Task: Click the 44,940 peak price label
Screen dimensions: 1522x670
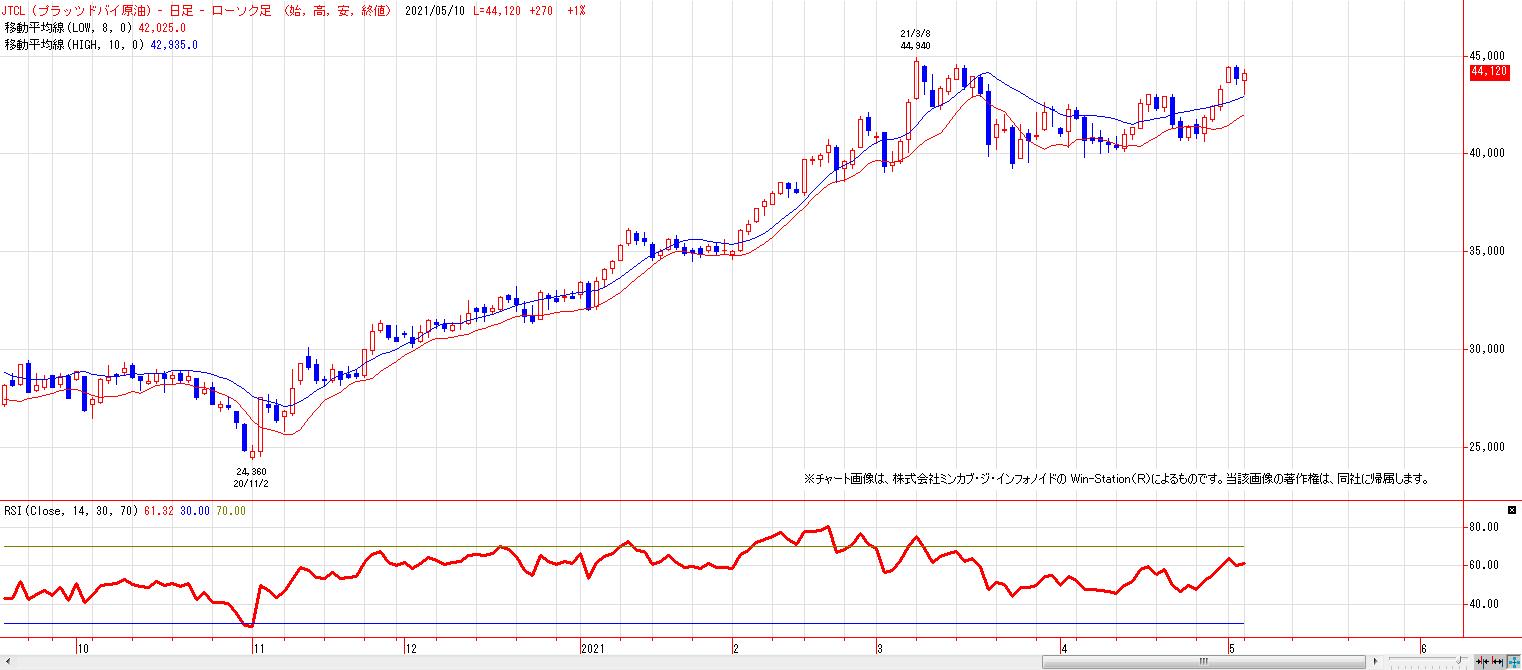Action: click(916, 46)
